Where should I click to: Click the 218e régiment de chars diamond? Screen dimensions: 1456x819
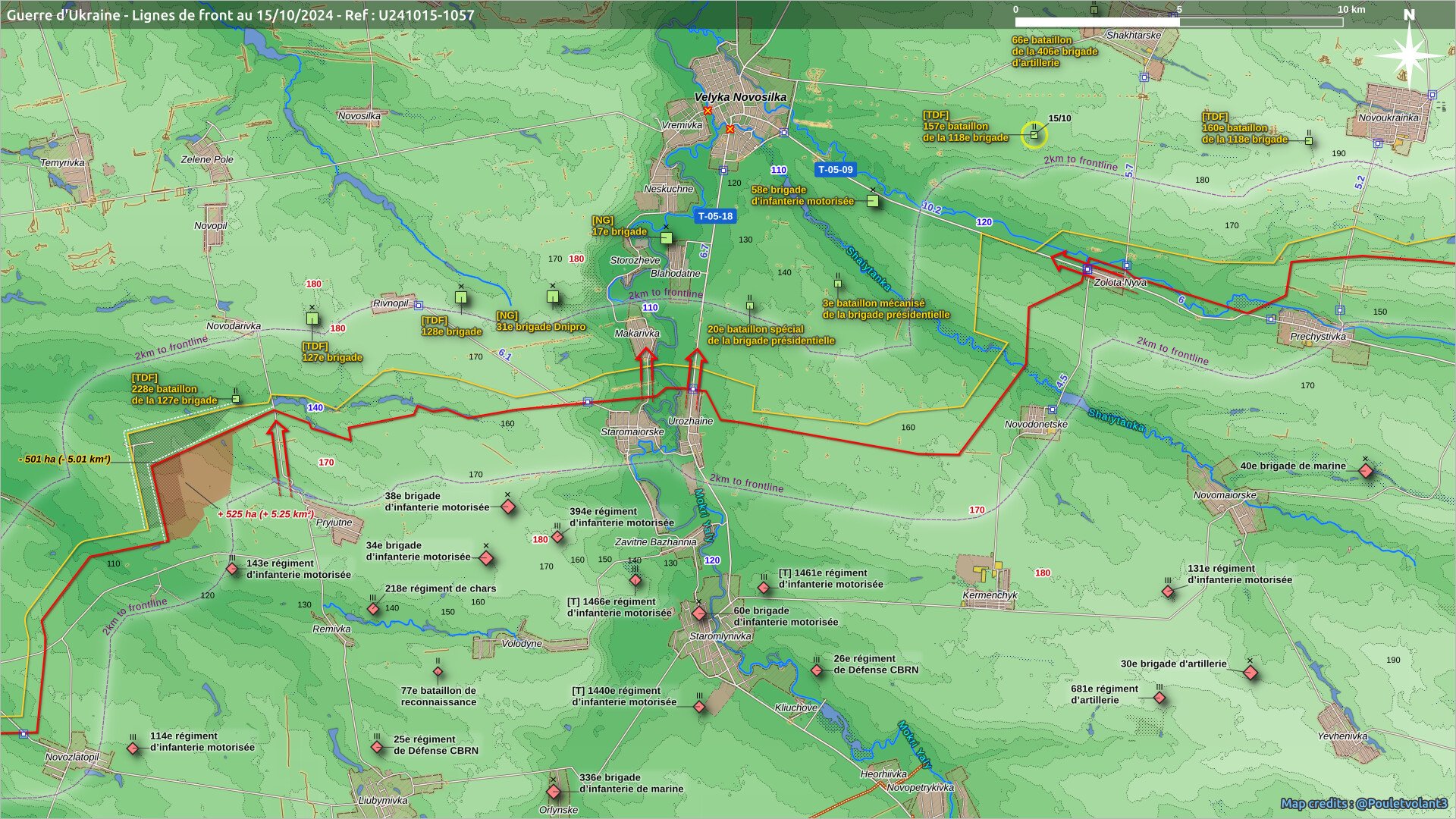(373, 608)
